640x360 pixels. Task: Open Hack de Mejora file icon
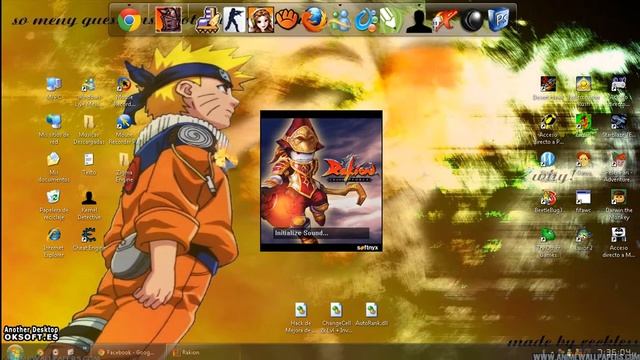pos(301,318)
